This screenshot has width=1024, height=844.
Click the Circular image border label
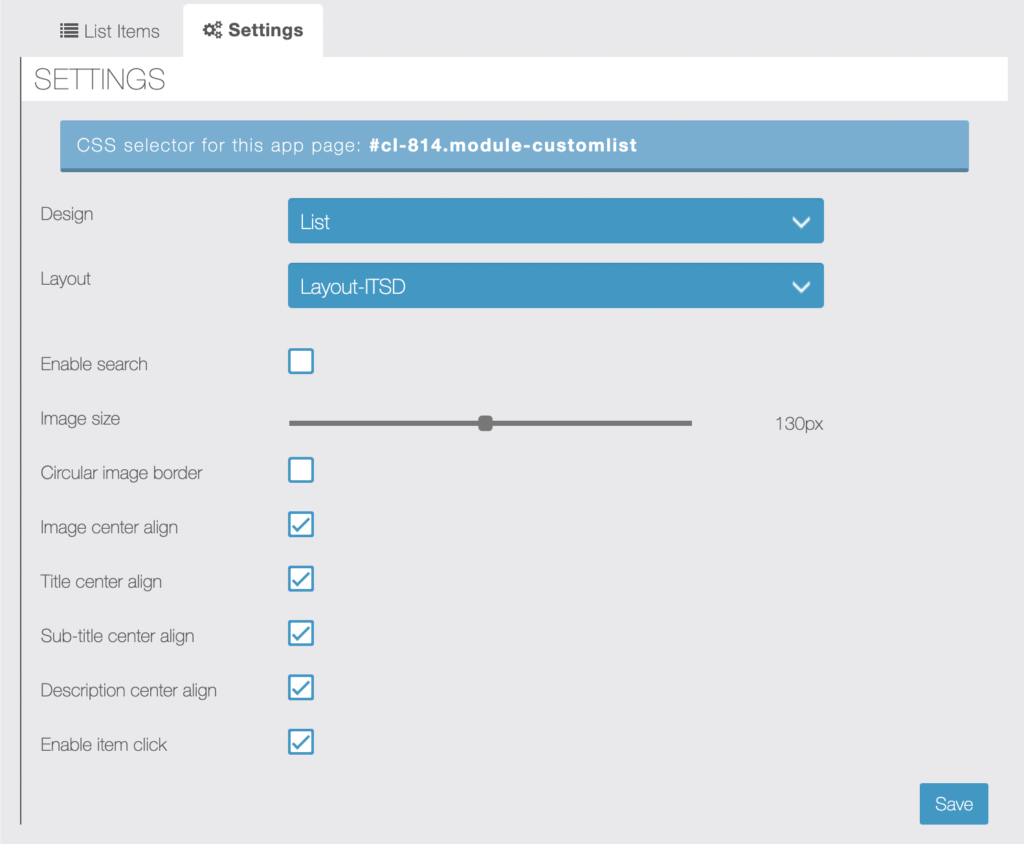point(121,472)
